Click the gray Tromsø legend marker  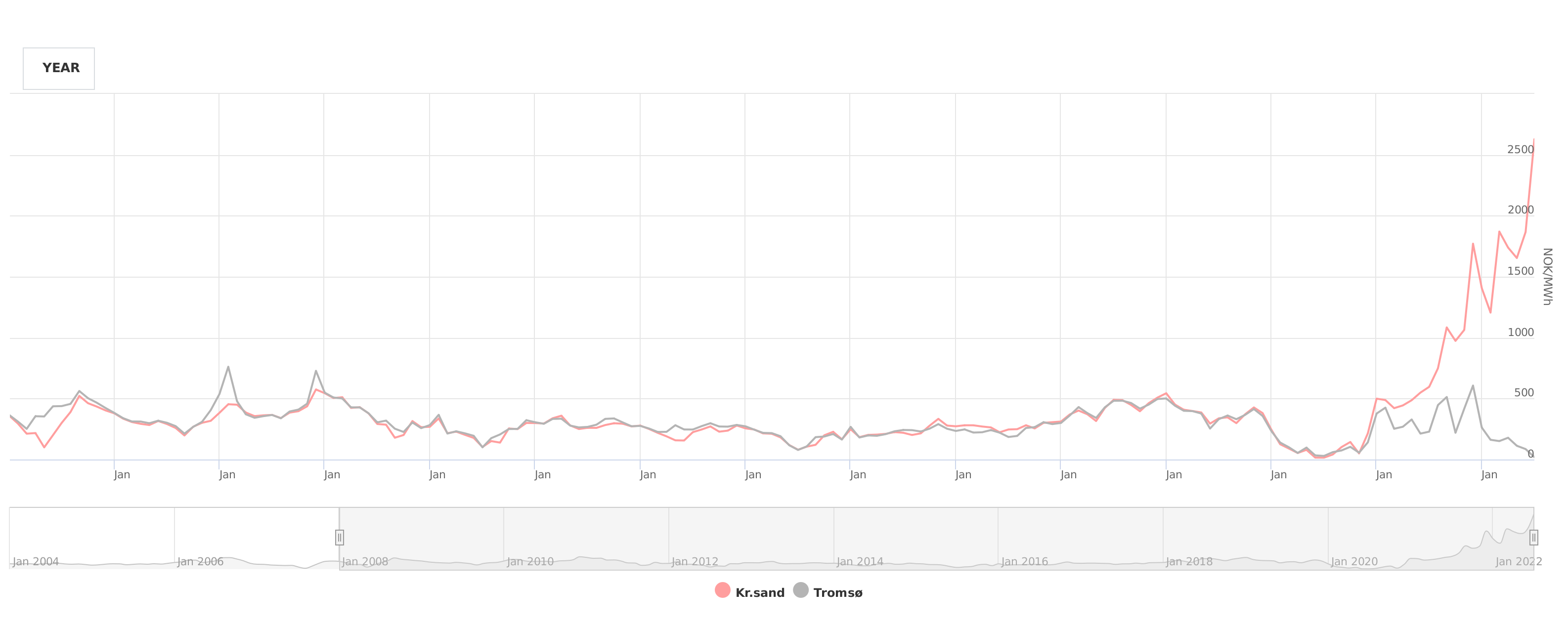[801, 590]
